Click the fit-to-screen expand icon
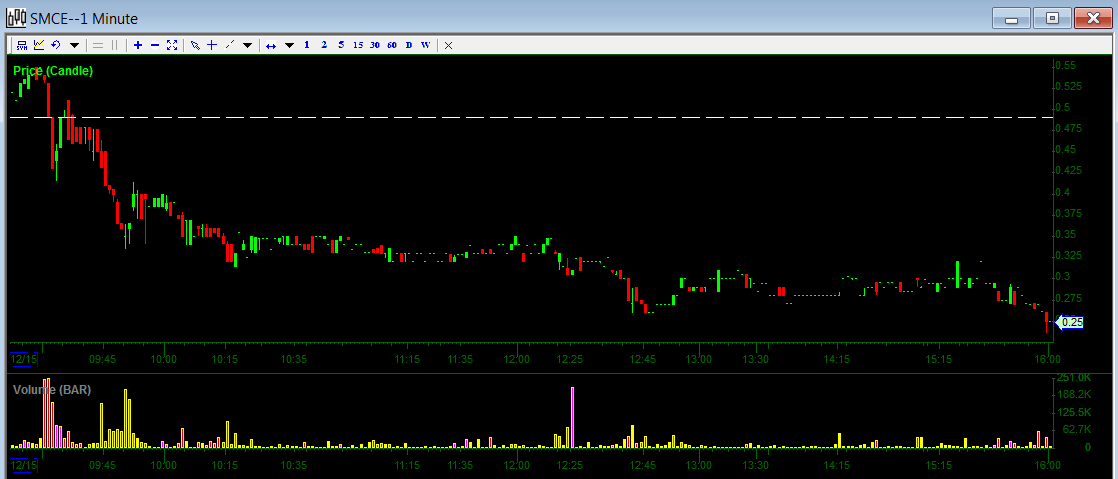 pyautogui.click(x=172, y=45)
